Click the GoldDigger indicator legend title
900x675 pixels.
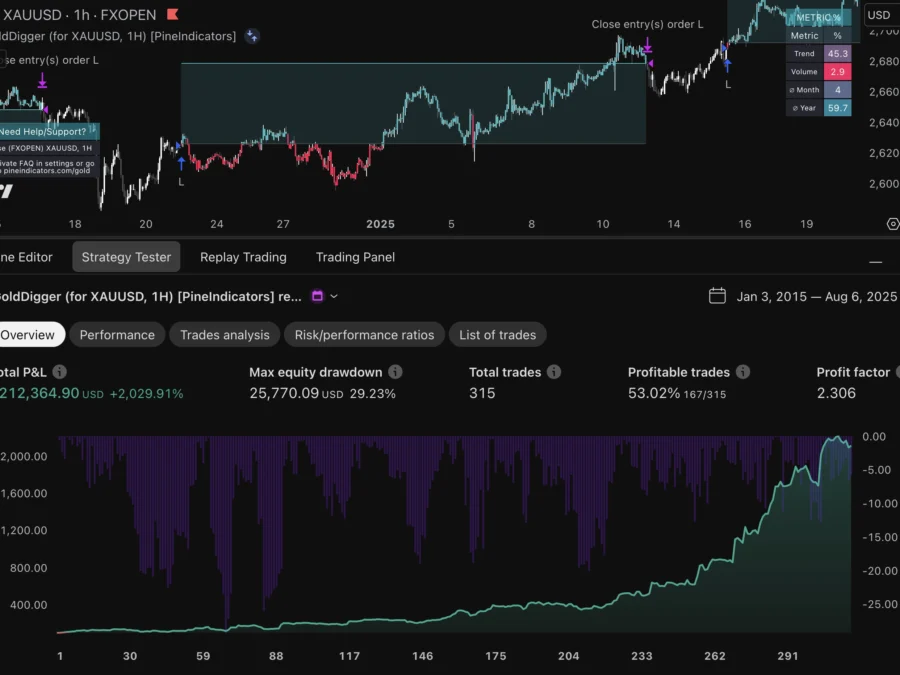(118, 36)
